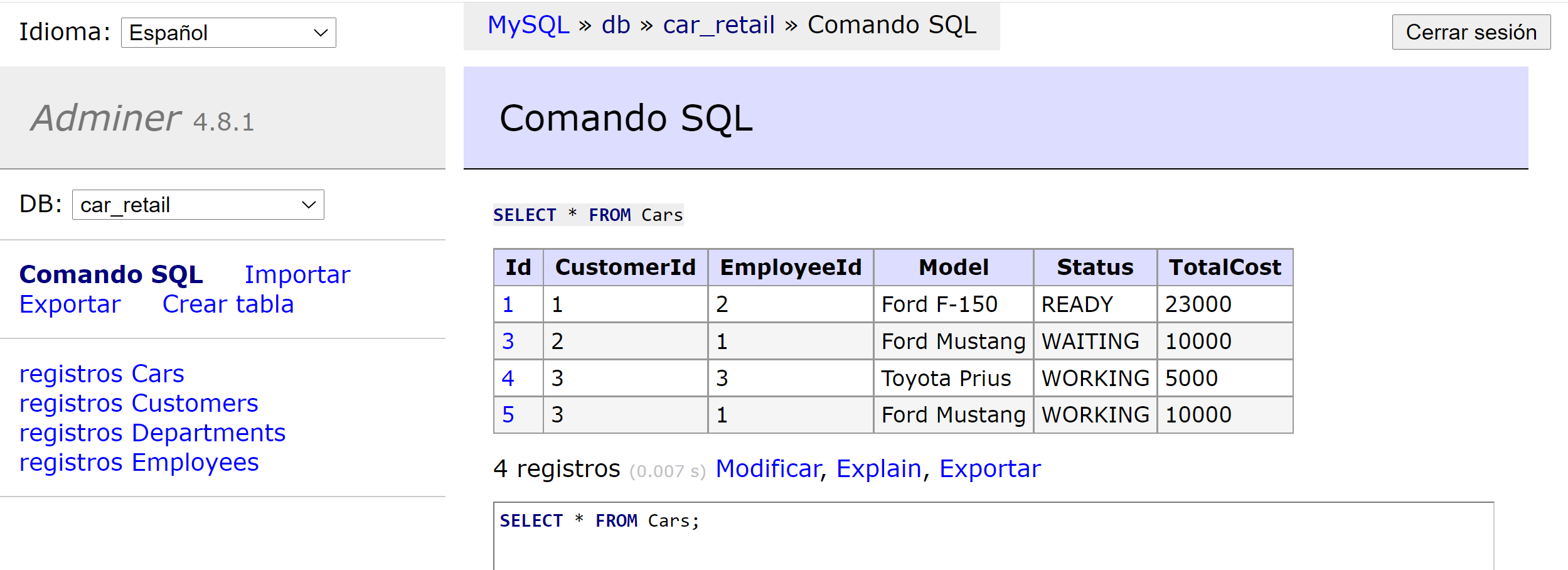Click the Id column header
This screenshot has width=1568, height=570.
[518, 267]
